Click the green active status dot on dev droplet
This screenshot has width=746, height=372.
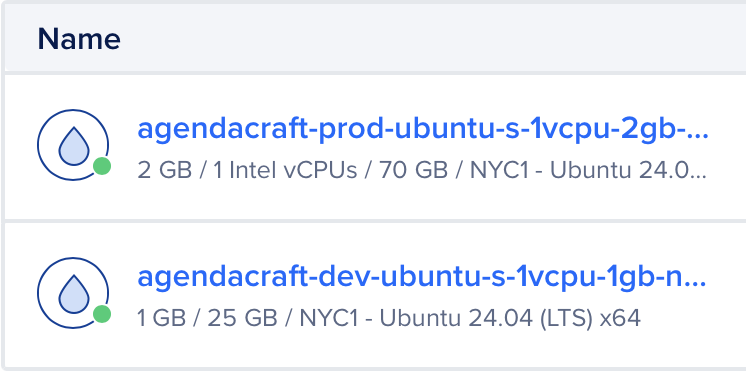click(x=102, y=314)
